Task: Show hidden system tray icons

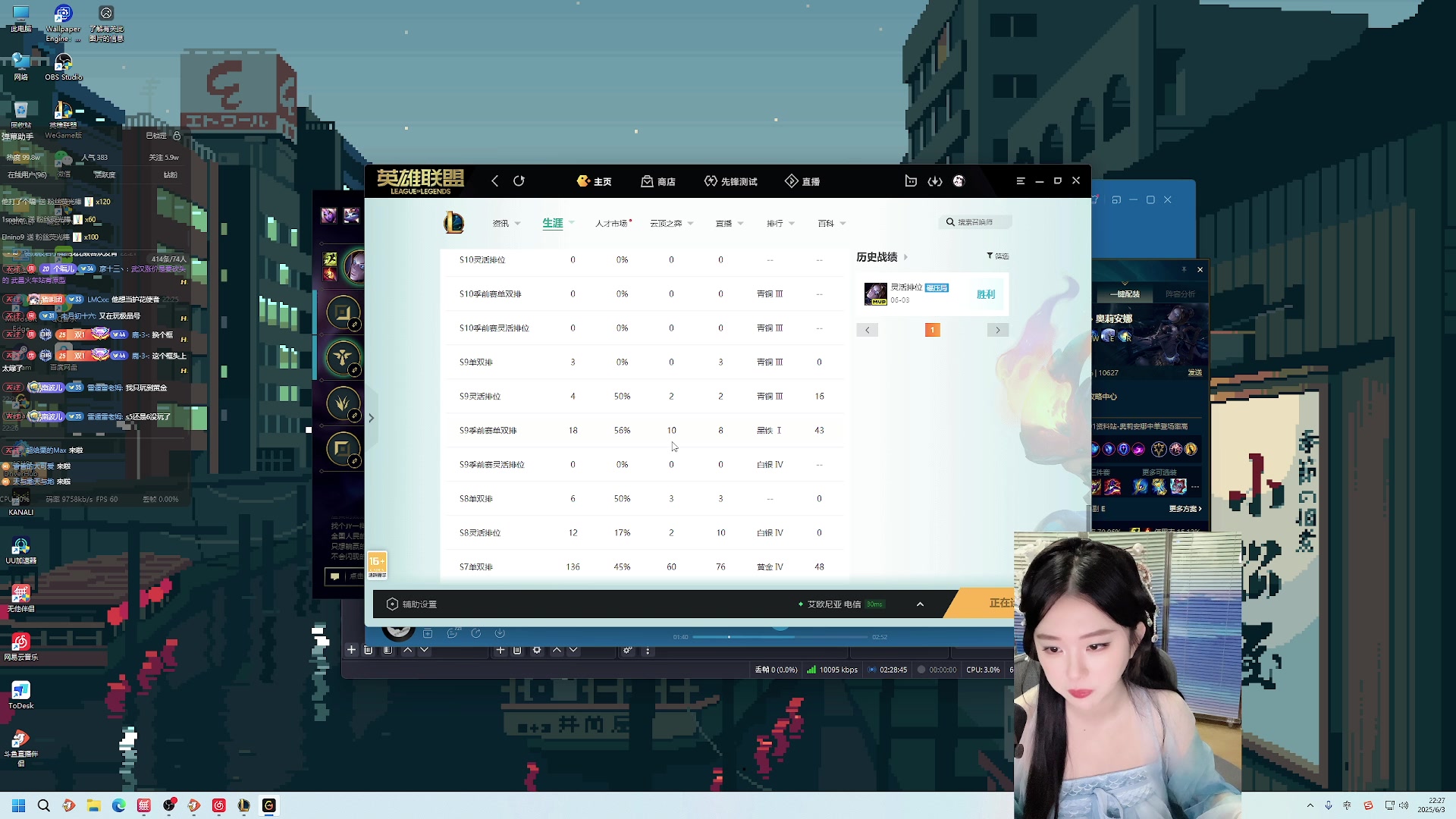Action: click(1310, 805)
